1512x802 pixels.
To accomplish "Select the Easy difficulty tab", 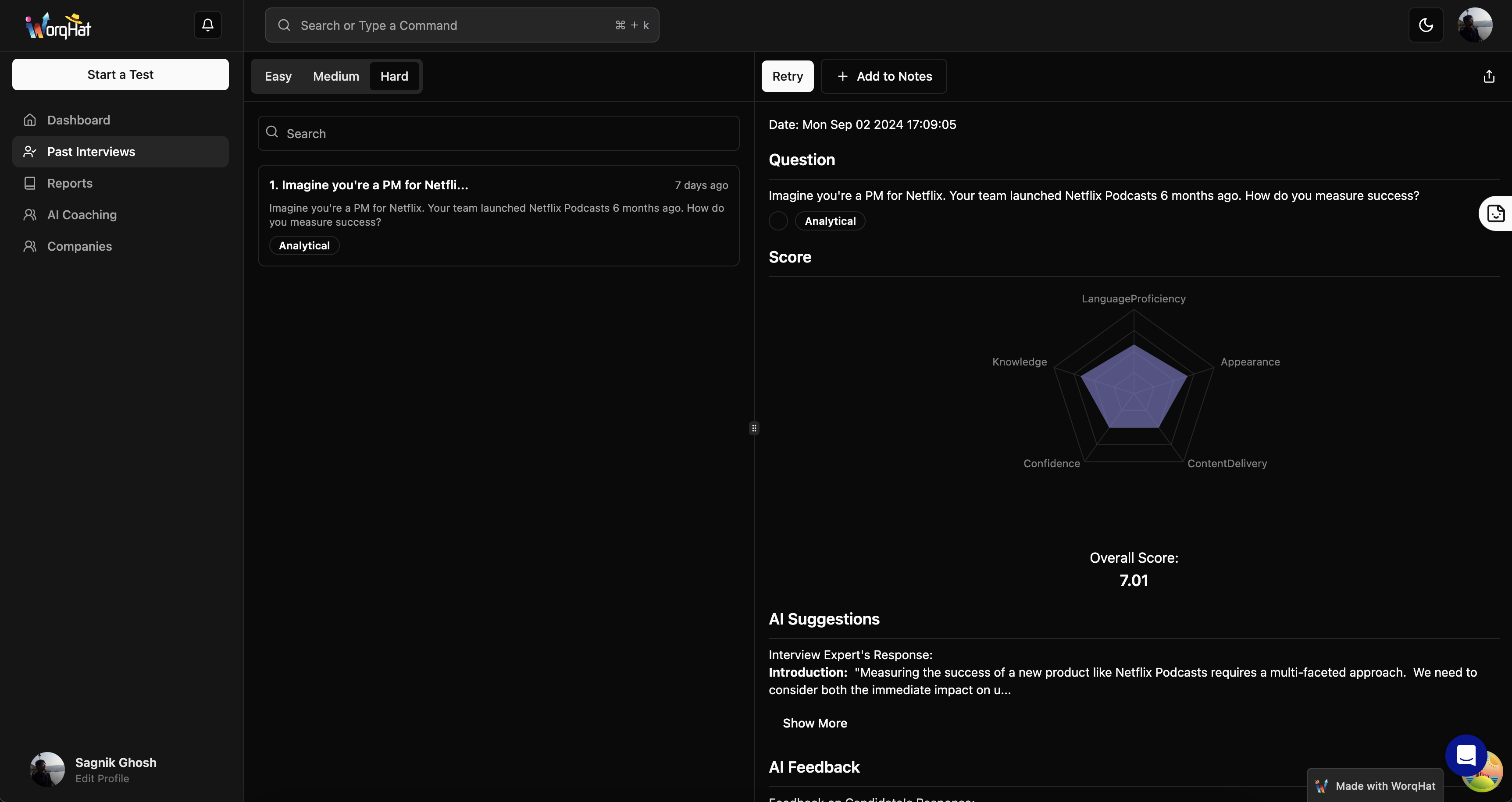I will click(x=278, y=76).
